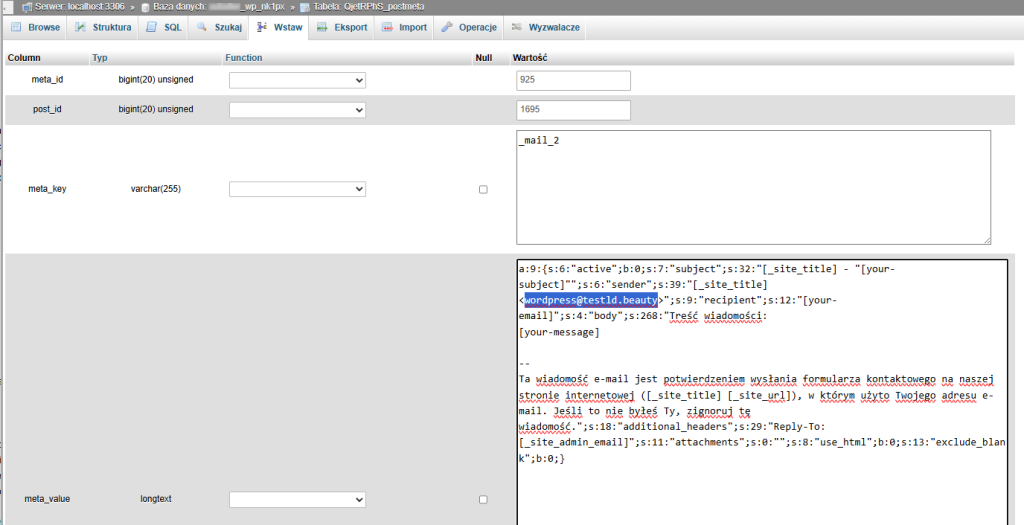This screenshot has width=1024, height=525.
Task: Click the Wyzwalacze triggers icon
Action: pyautogui.click(x=517, y=27)
